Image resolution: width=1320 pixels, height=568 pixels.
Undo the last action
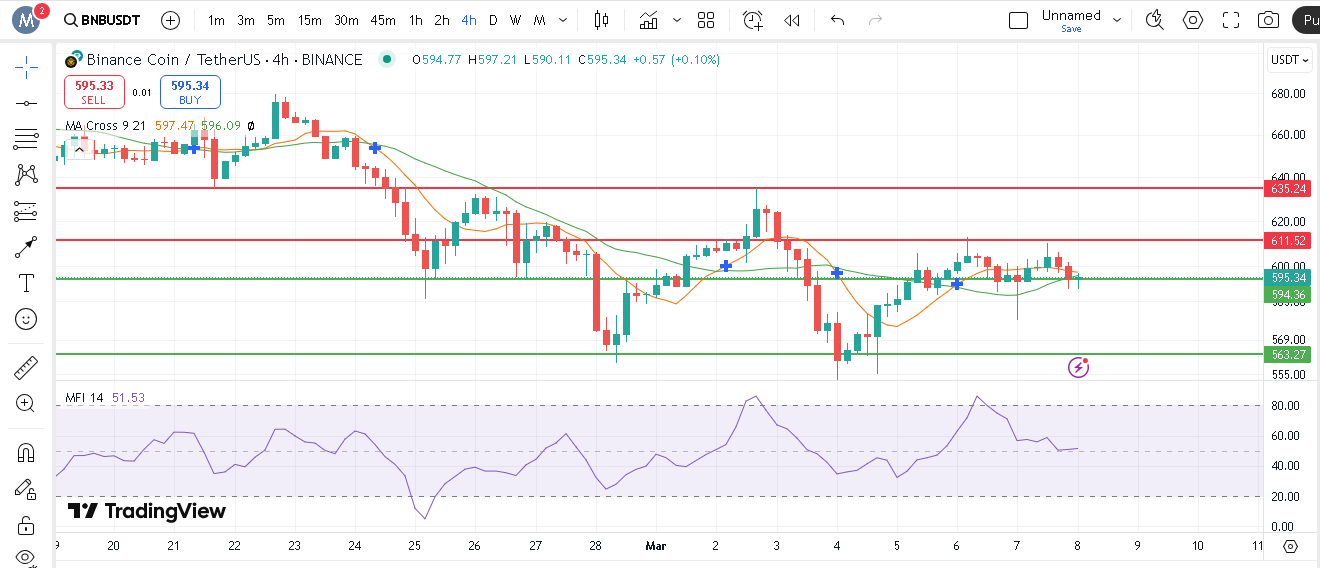click(x=838, y=20)
